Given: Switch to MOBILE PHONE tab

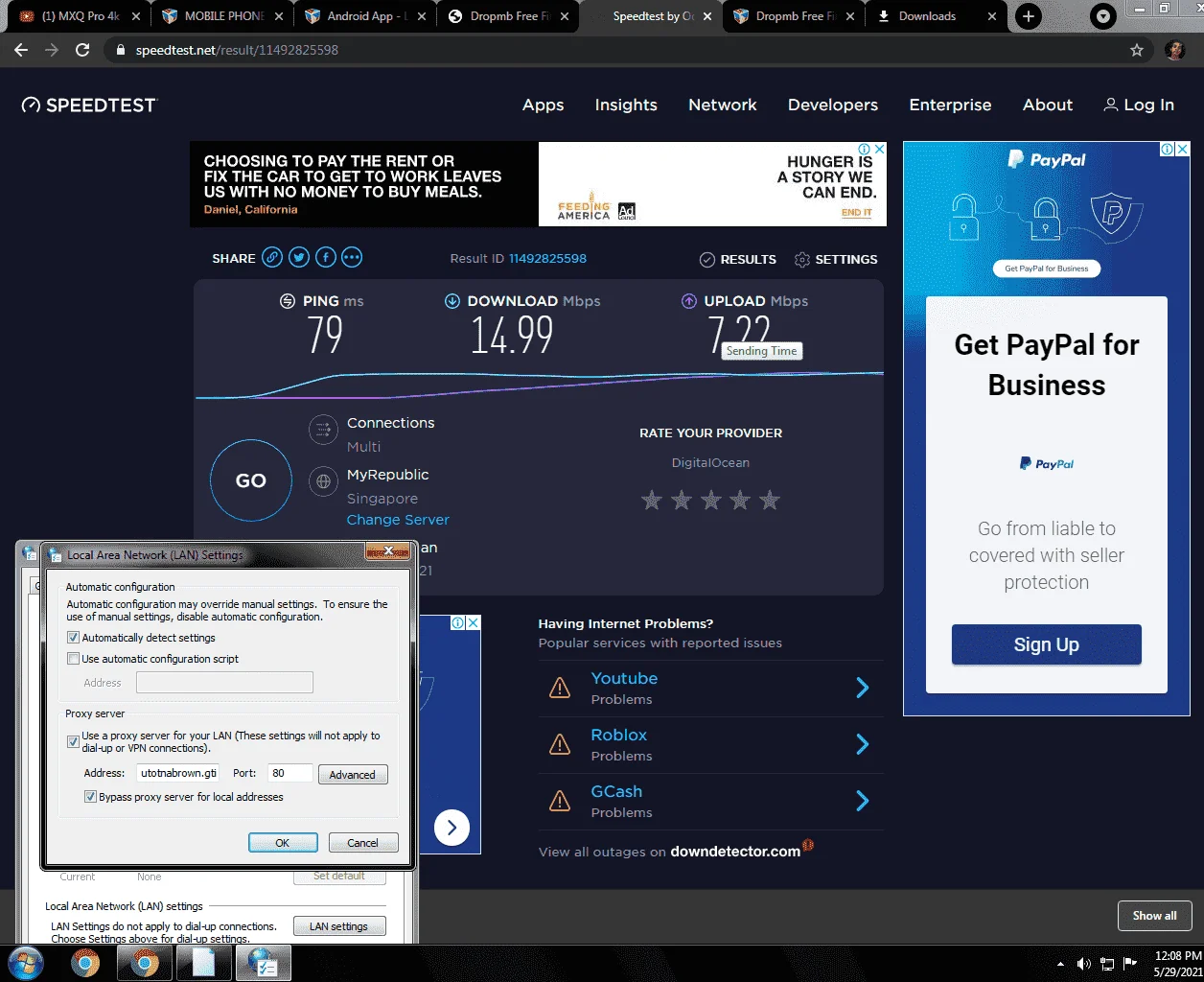Looking at the screenshot, I should coord(224,16).
